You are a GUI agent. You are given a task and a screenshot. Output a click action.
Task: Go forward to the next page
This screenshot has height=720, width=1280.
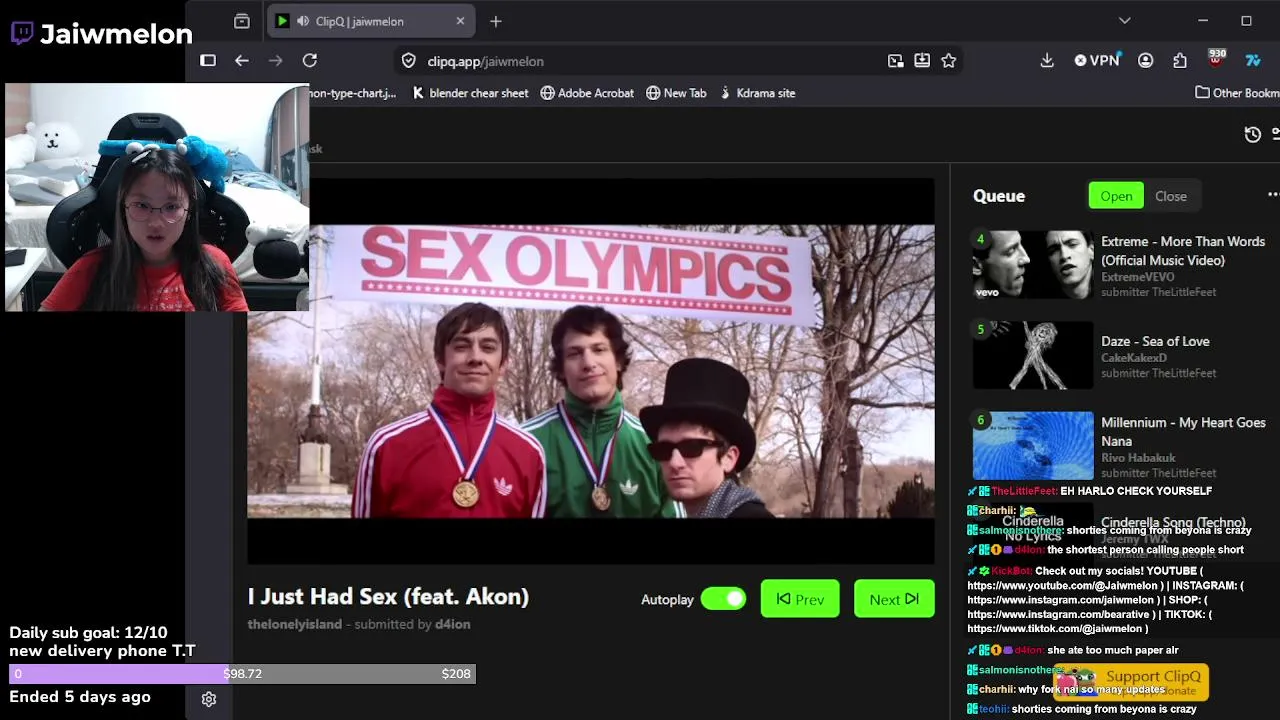point(276,61)
